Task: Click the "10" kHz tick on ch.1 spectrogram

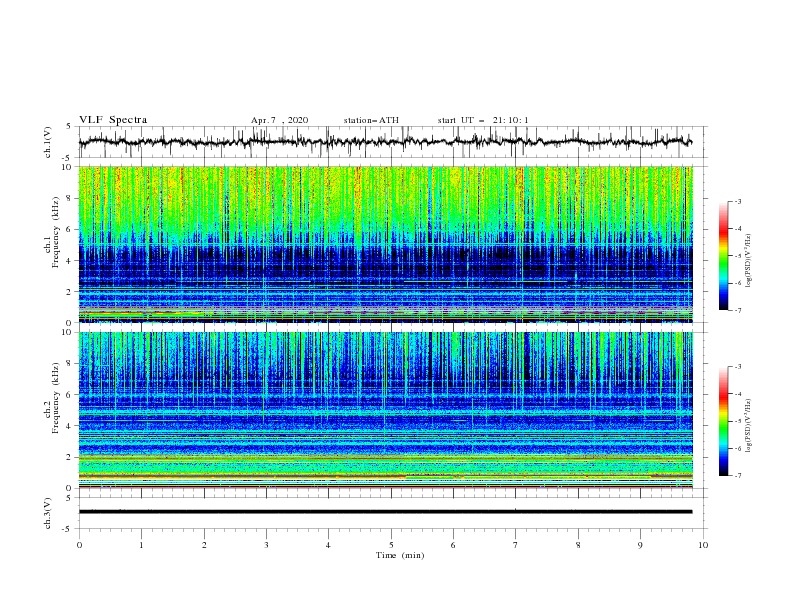Action: click(x=69, y=167)
